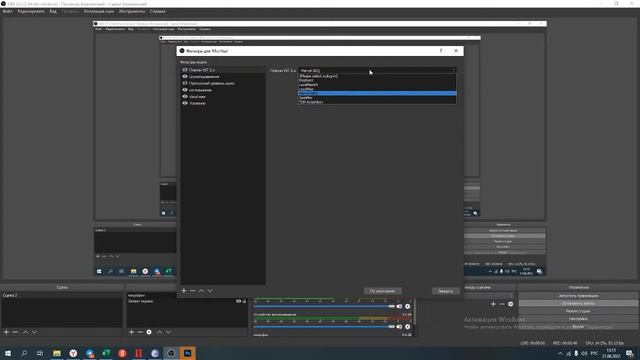
Task: Move source up in the sources panel
Action: pos(159,332)
